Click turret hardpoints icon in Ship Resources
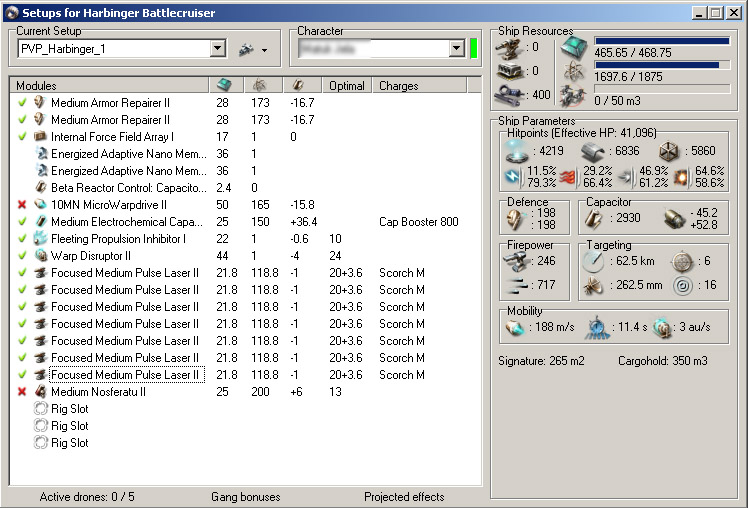Image resolution: width=748 pixels, height=508 pixels. click(509, 48)
